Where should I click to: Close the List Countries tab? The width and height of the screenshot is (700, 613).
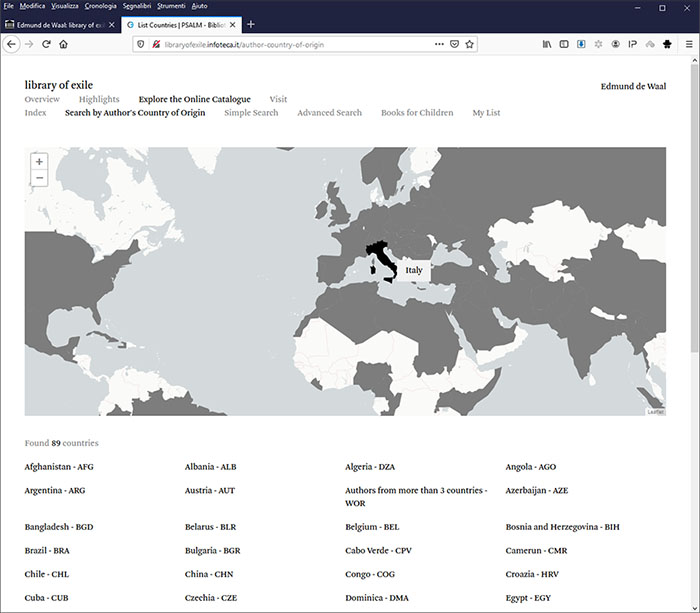pos(233,25)
